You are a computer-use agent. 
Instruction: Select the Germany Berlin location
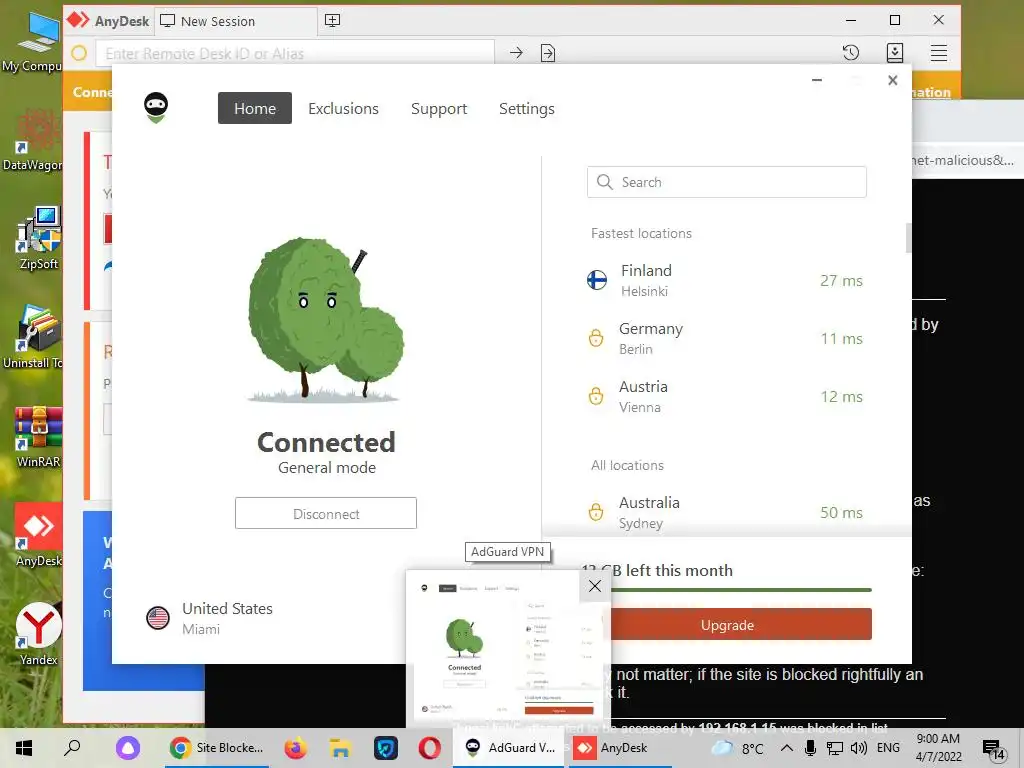726,338
